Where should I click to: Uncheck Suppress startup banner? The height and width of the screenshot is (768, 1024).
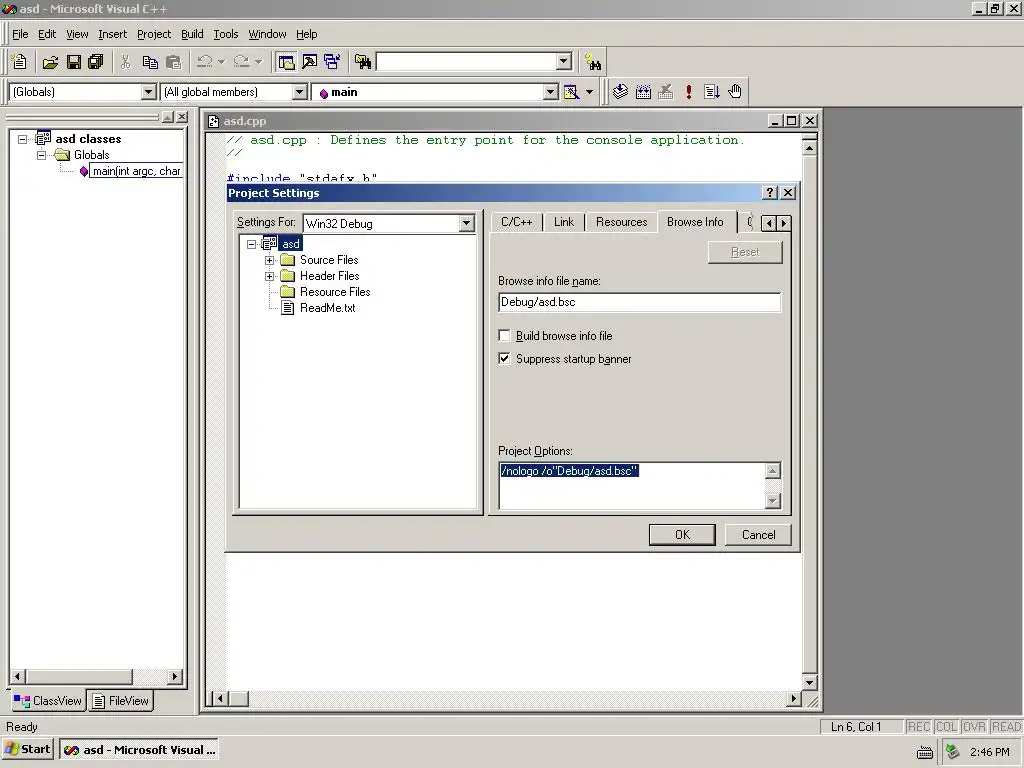[x=504, y=359]
